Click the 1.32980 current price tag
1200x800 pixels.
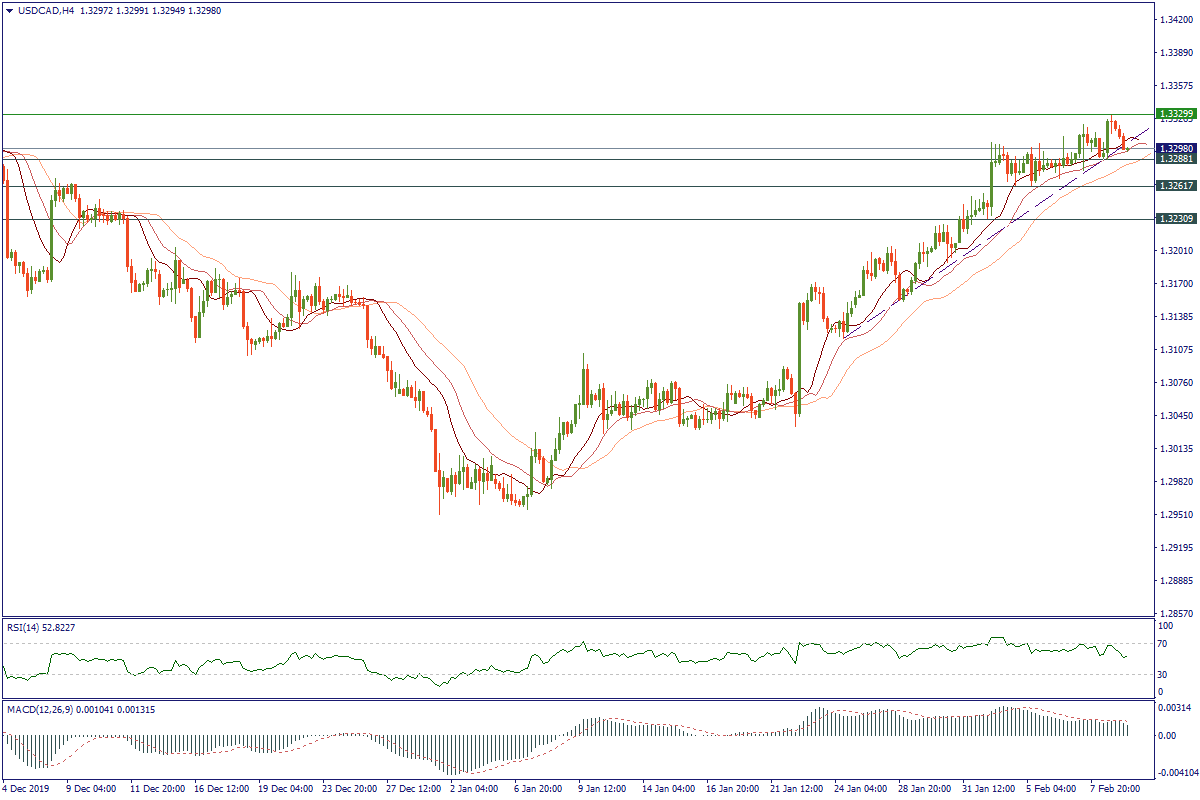pyautogui.click(x=1175, y=148)
